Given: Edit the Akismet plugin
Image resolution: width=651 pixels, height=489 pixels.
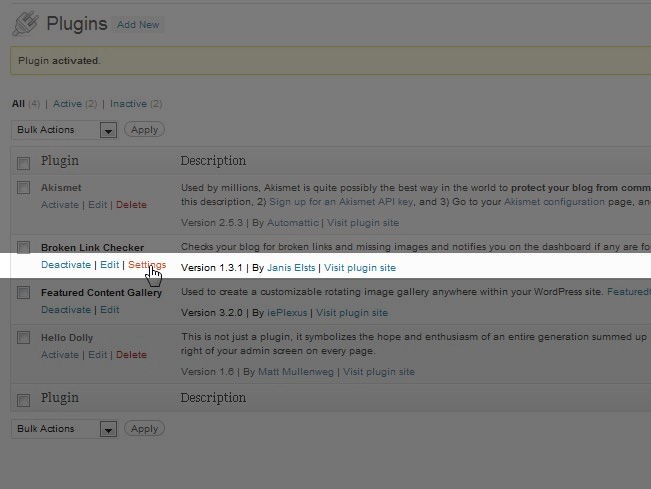Looking at the screenshot, I should tap(98, 205).
